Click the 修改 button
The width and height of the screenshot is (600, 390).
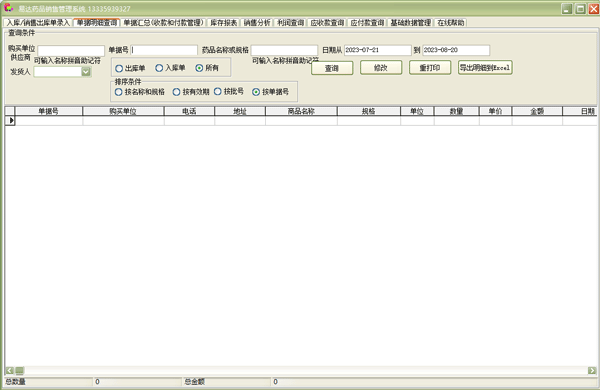click(x=381, y=68)
